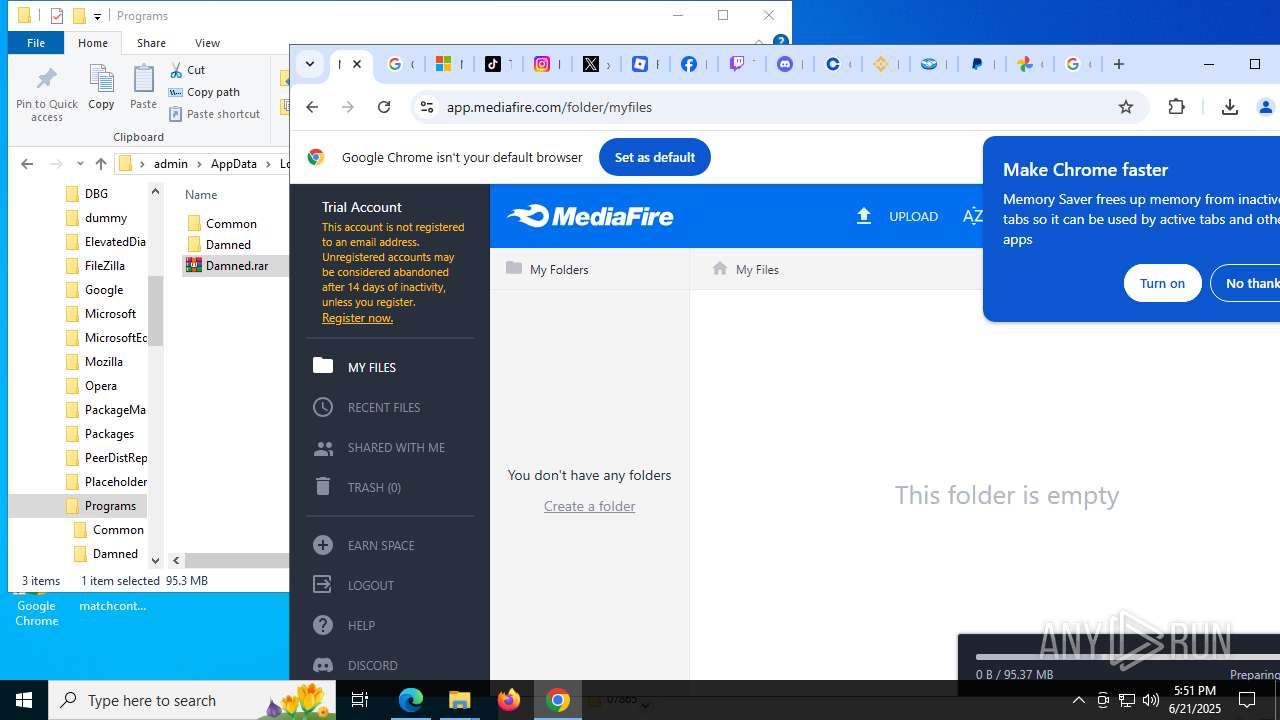Viewport: 1280px width, 720px height.
Task: Follow the Register now link
Action: click(x=357, y=318)
